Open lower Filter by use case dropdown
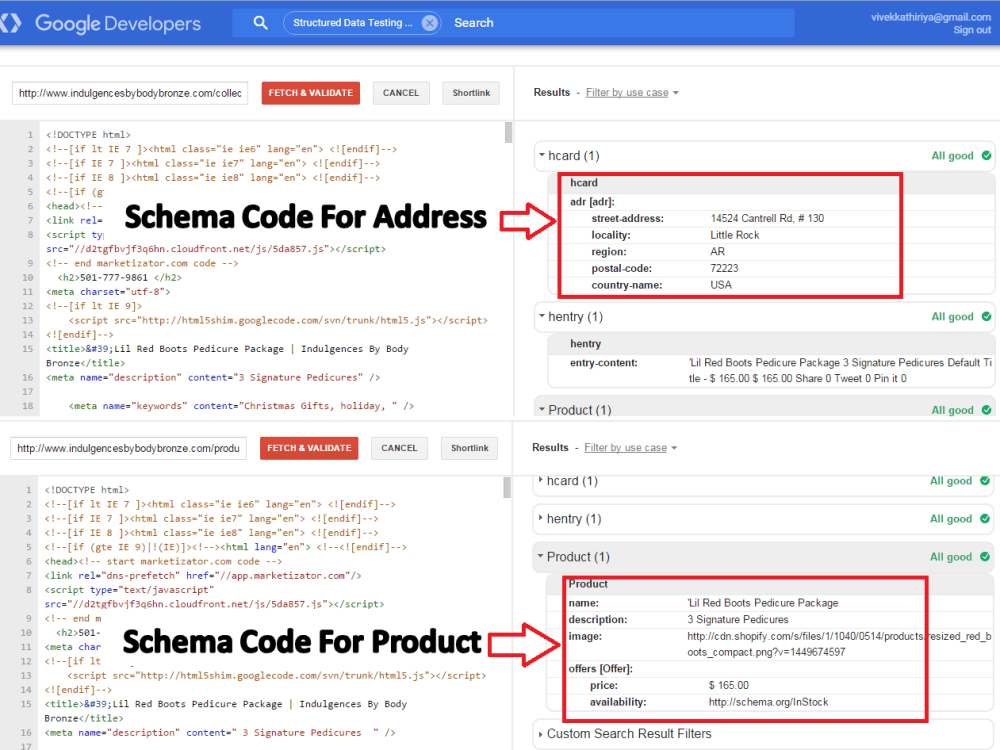 [630, 448]
